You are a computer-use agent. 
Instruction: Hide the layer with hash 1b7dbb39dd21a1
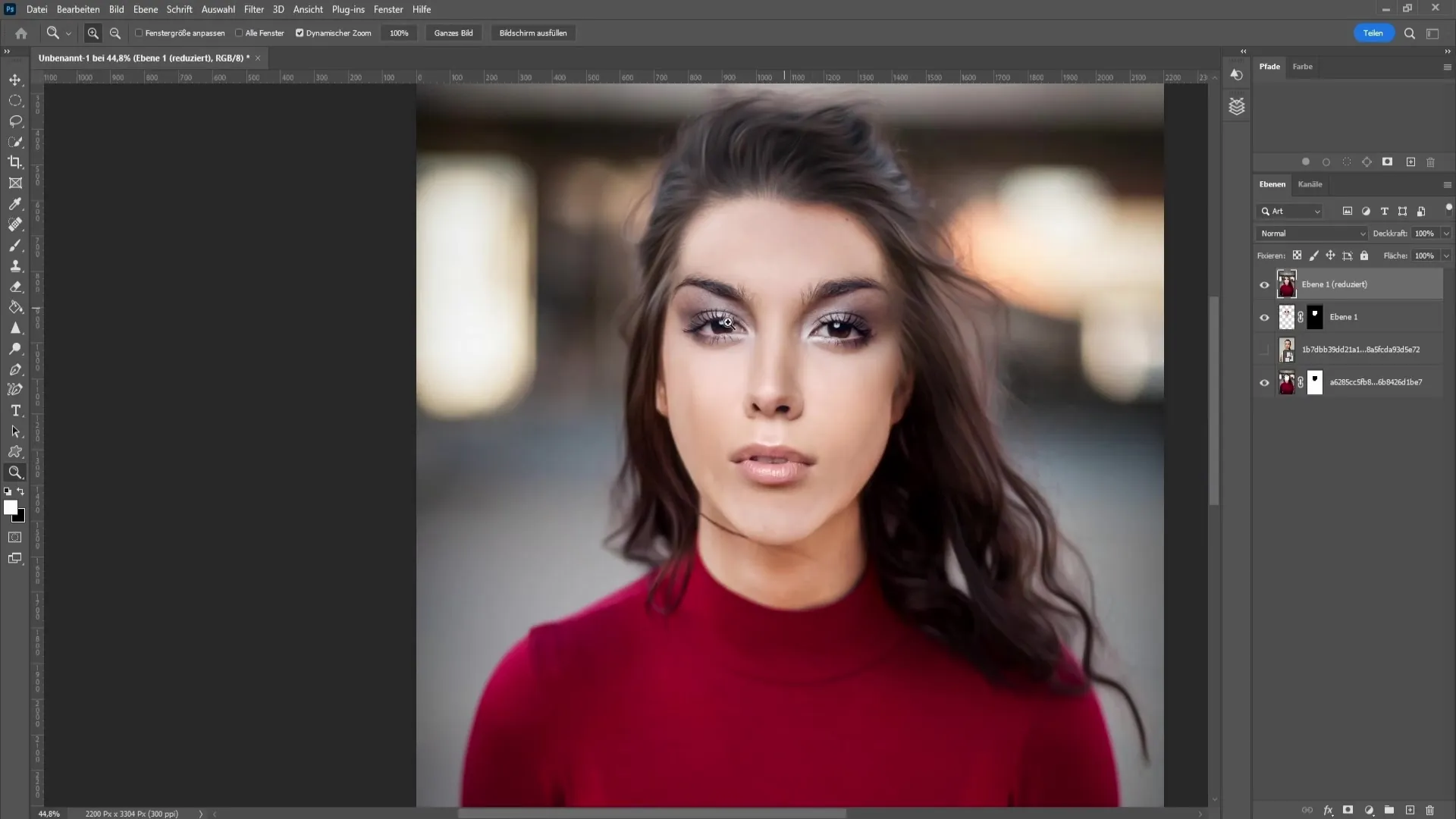click(1264, 349)
